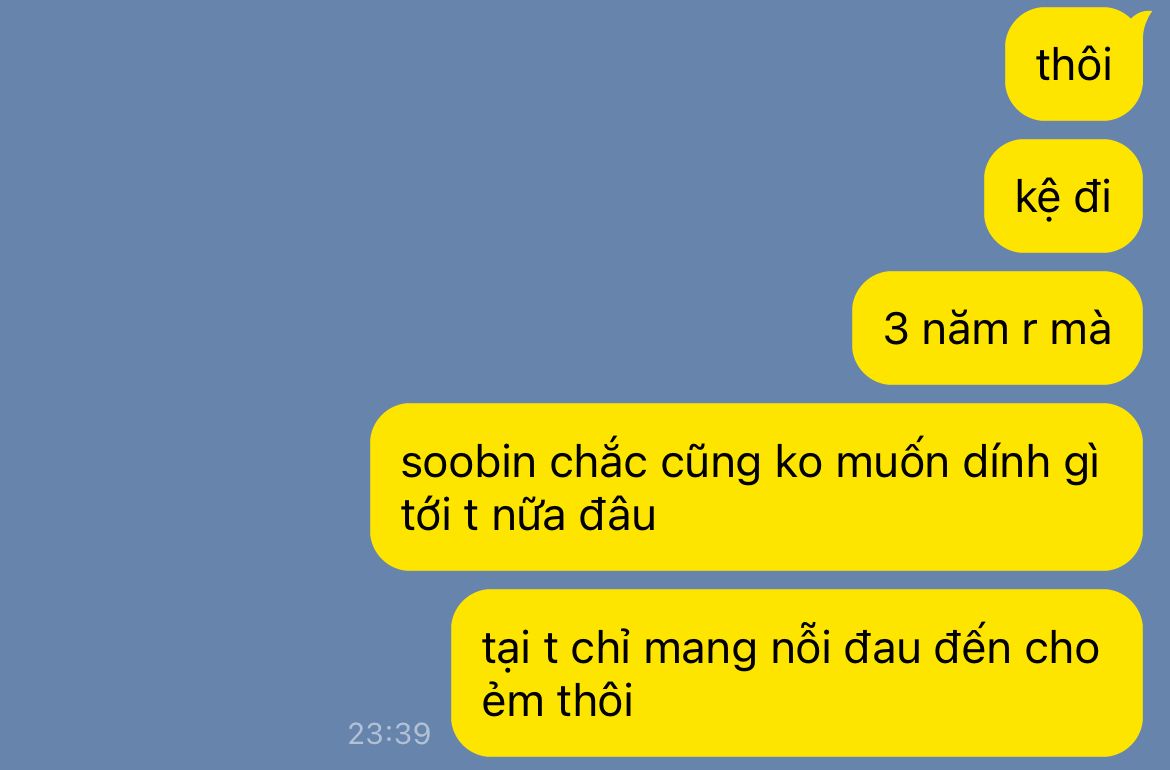This screenshot has height=770, width=1170.
Task: Click the words 'nữa đâu' in the bubble
Action: (574, 516)
